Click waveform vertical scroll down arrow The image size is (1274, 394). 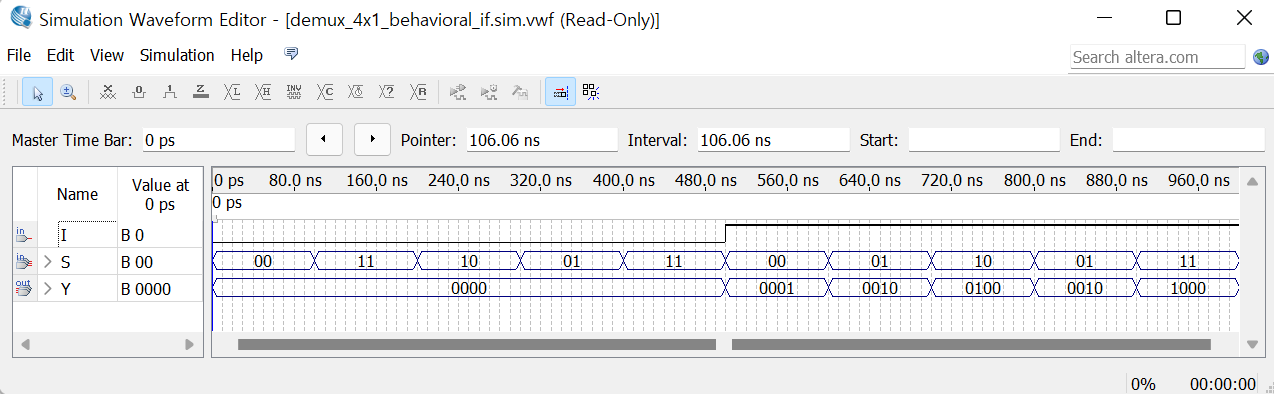(x=1252, y=344)
